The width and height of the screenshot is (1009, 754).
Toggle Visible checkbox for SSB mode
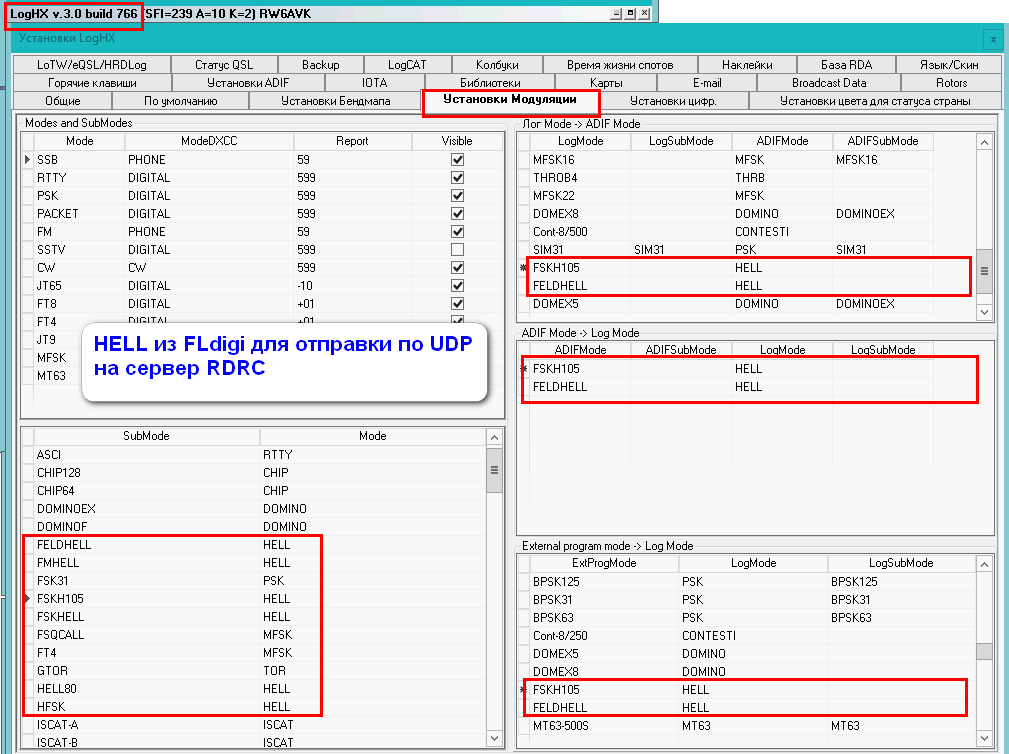[x=458, y=160]
